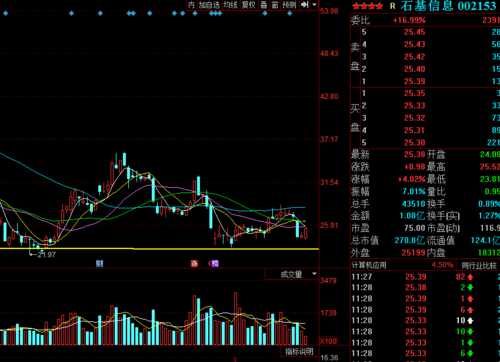Viewport: 500px width, 362px height.
Task: Click the purple 榜 event marker icon
Action: click(x=215, y=264)
